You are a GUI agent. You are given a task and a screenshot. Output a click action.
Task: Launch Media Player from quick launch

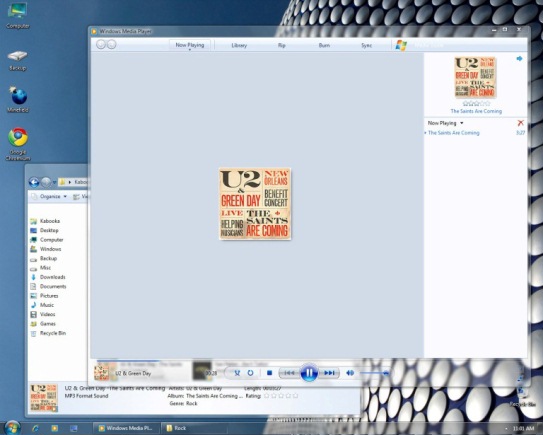54,428
